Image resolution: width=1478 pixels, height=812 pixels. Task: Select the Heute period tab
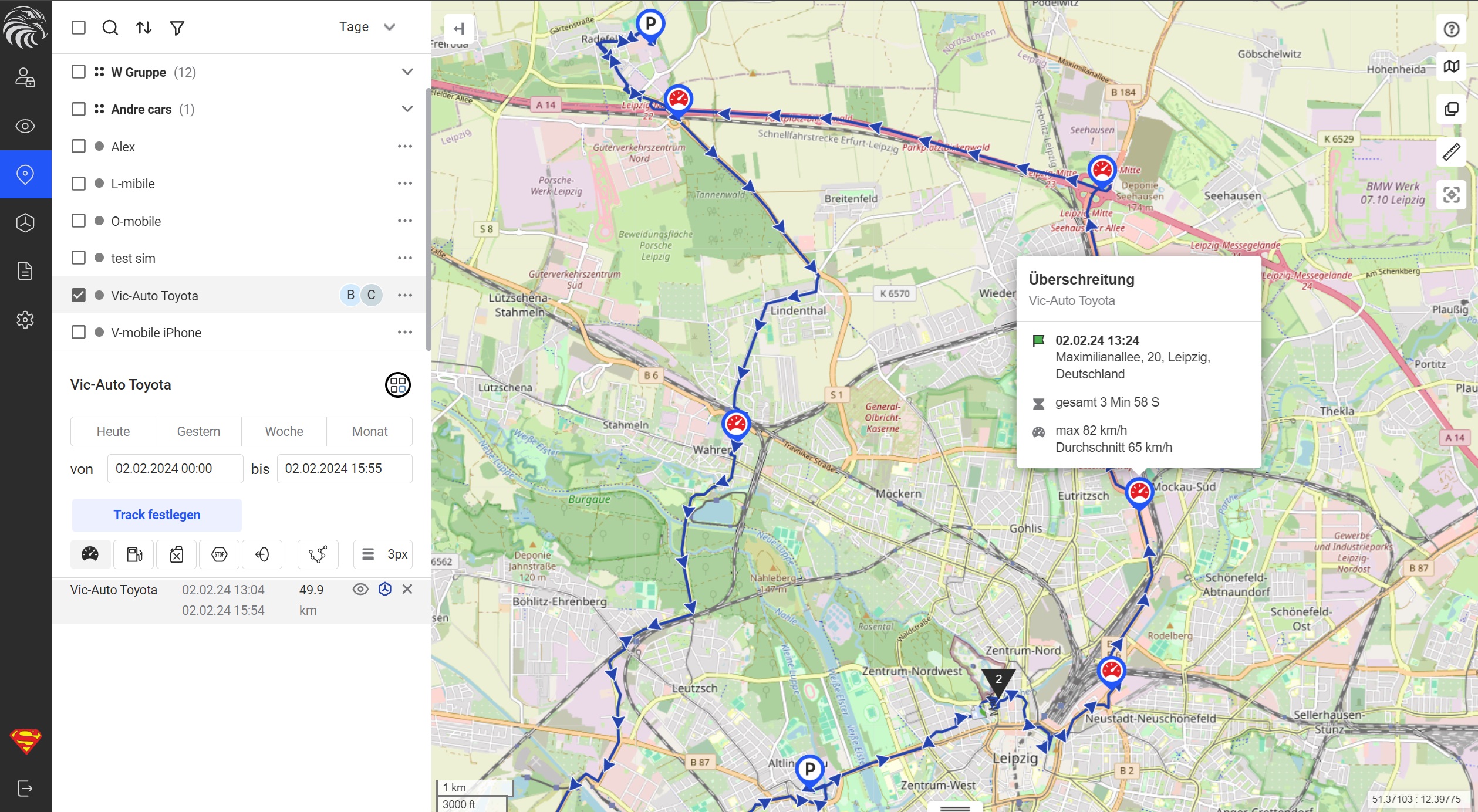[x=113, y=431]
